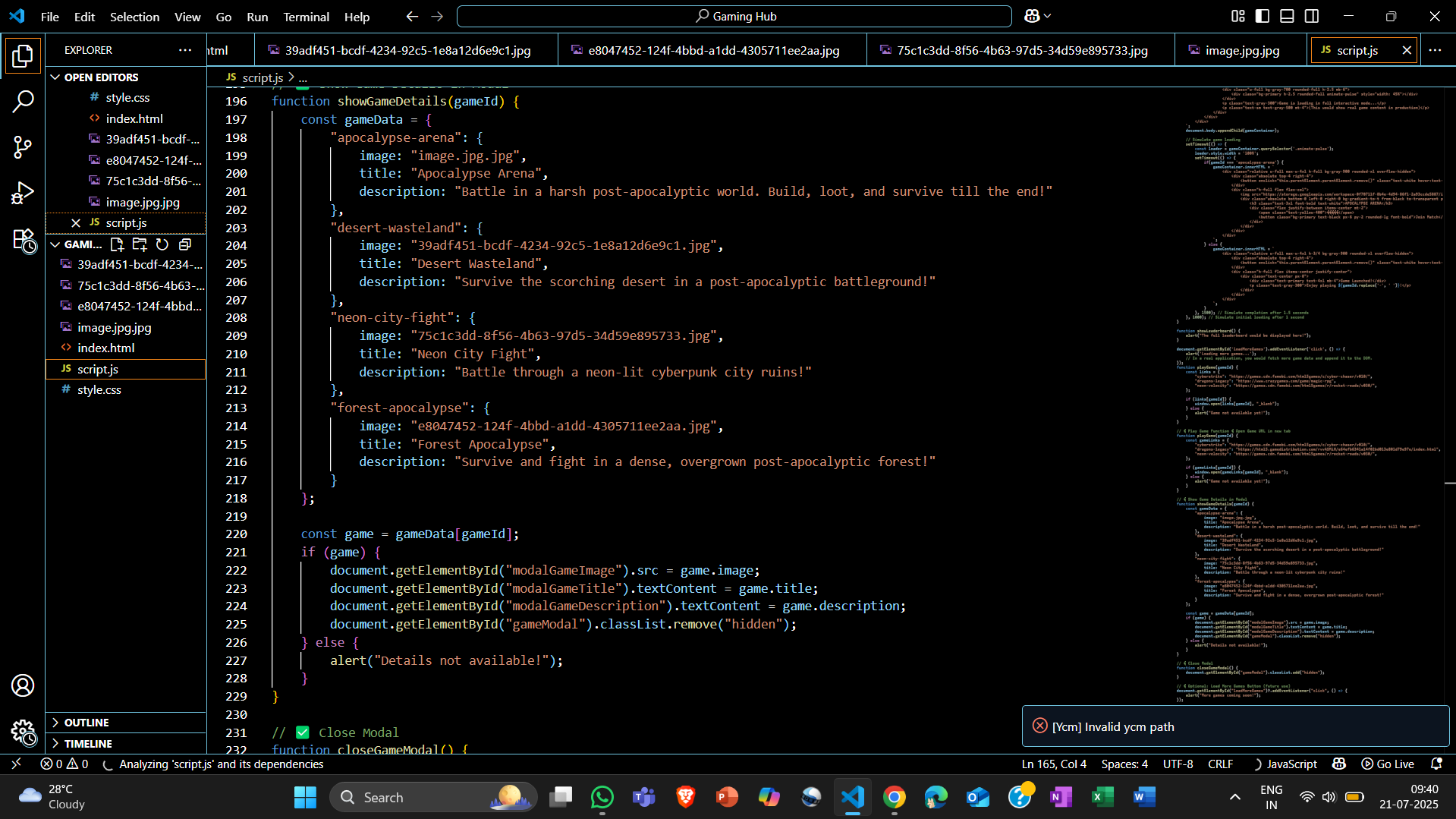Expand the TIMELINE section
Screen dimensions: 1456x819
point(88,744)
